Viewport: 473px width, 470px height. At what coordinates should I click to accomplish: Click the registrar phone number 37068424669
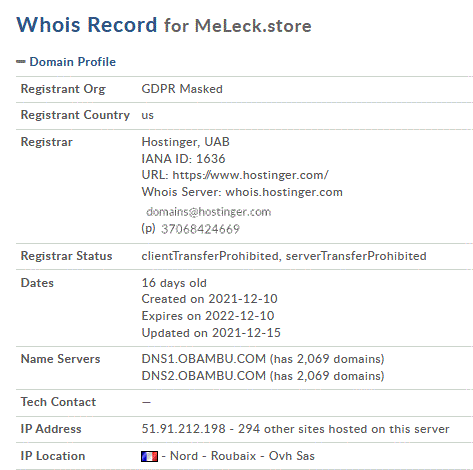(x=200, y=229)
